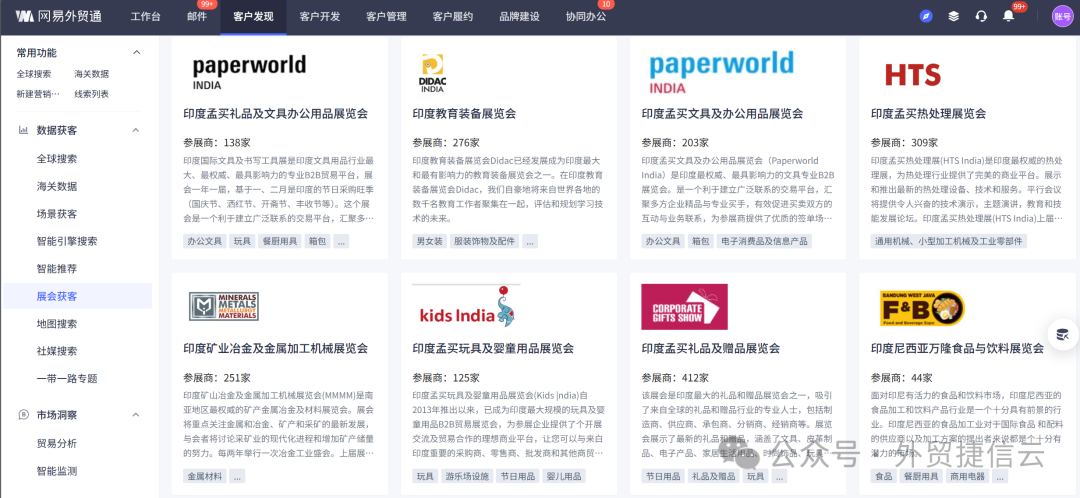1080x498 pixels.
Task: Open the 邮件 top menu
Action: point(197,17)
